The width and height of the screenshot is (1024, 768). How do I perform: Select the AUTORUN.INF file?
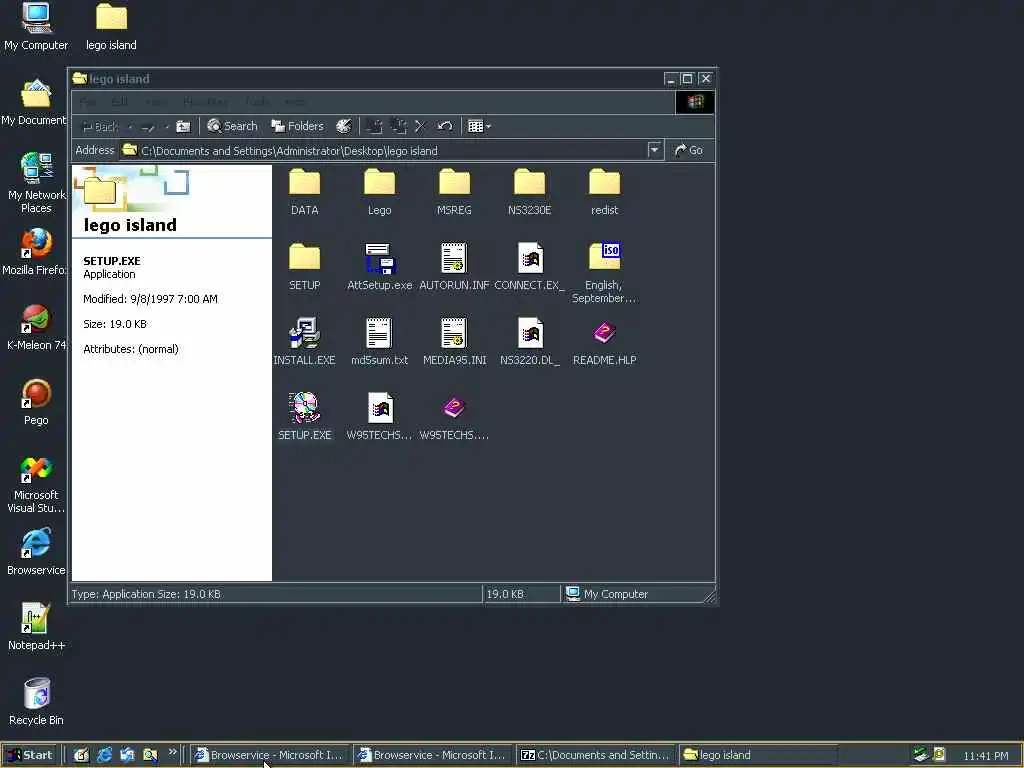454,266
